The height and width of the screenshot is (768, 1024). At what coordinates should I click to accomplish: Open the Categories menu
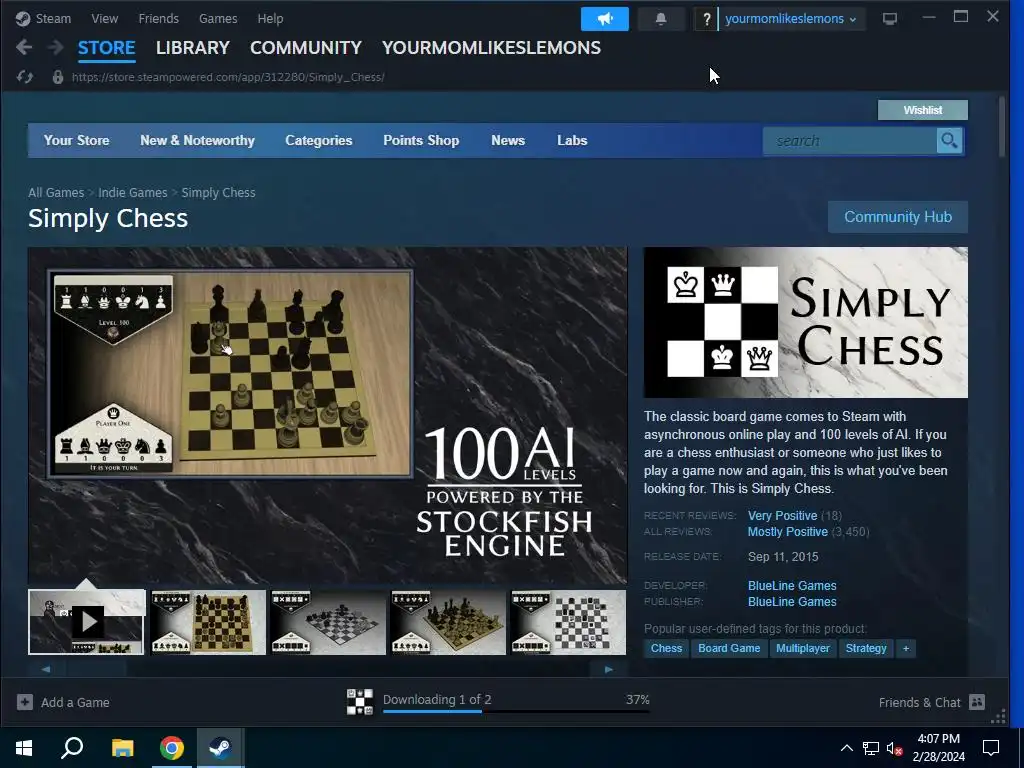(319, 140)
